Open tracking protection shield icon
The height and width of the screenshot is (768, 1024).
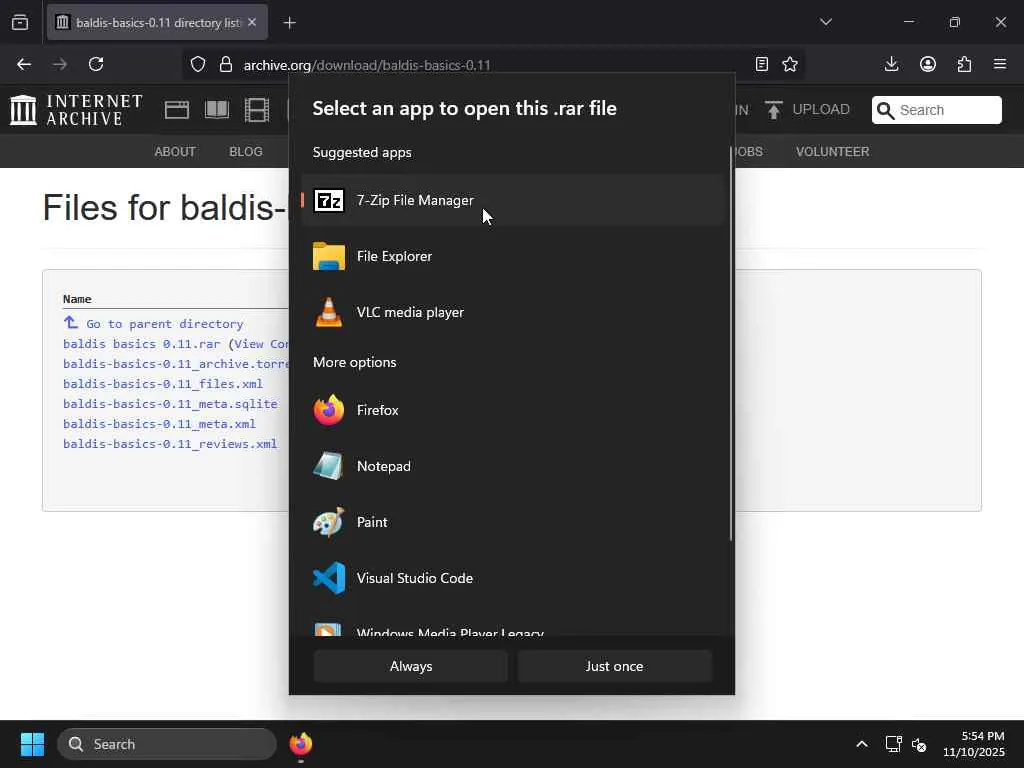click(x=198, y=64)
